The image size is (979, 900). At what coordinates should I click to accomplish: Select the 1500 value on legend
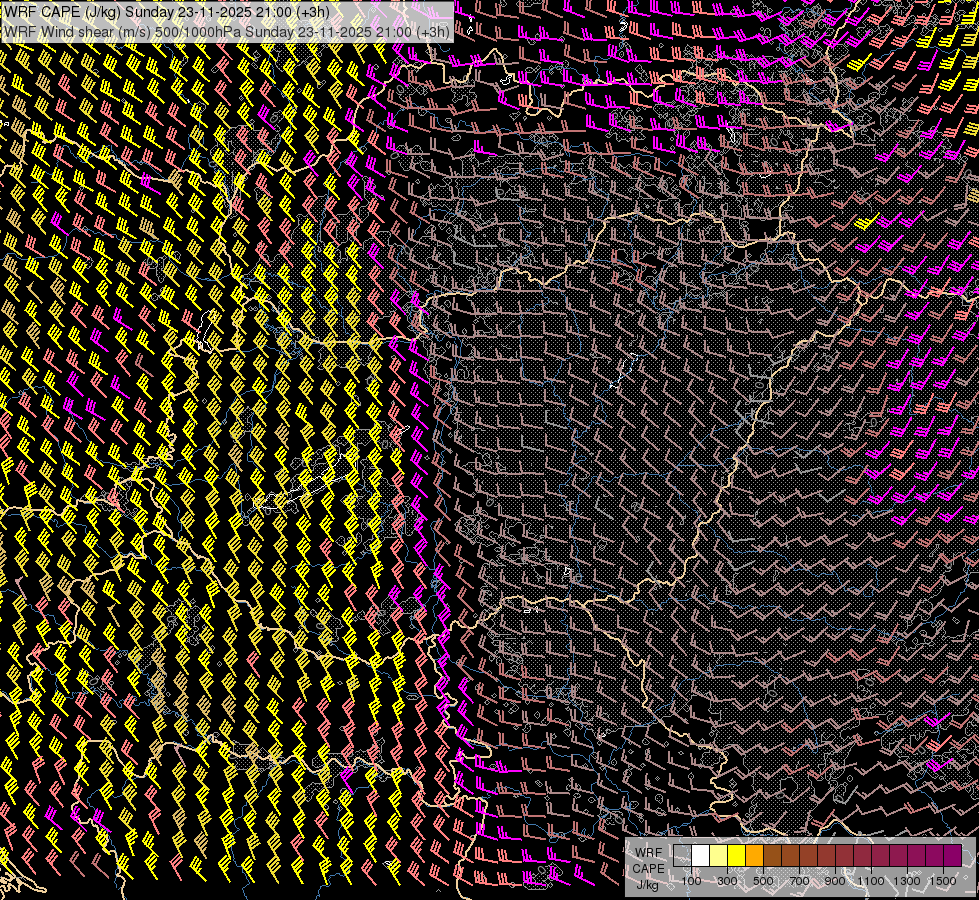[943, 881]
